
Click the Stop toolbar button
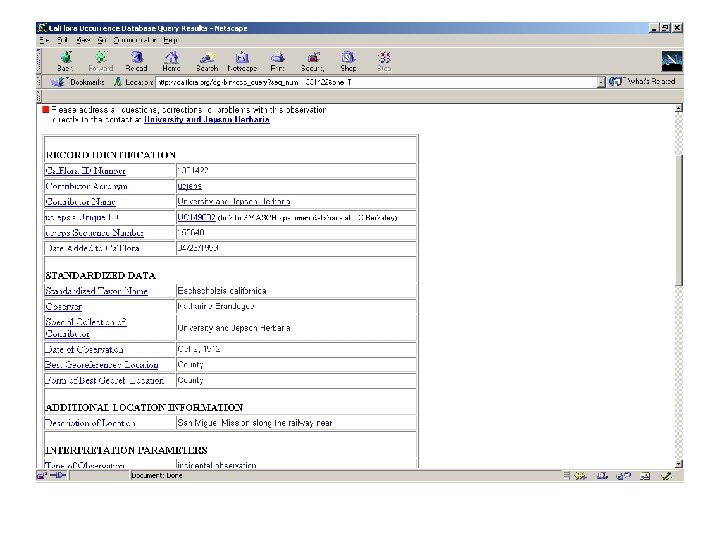pos(384,61)
